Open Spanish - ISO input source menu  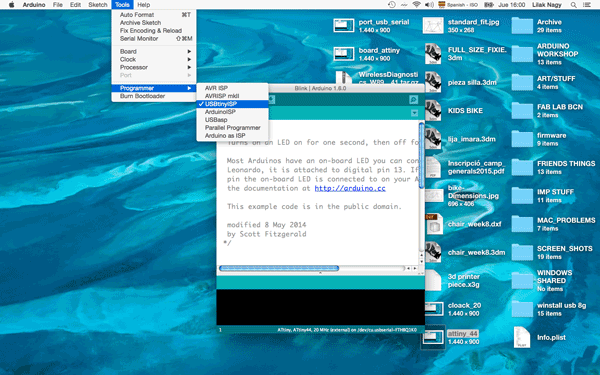click(458, 5)
